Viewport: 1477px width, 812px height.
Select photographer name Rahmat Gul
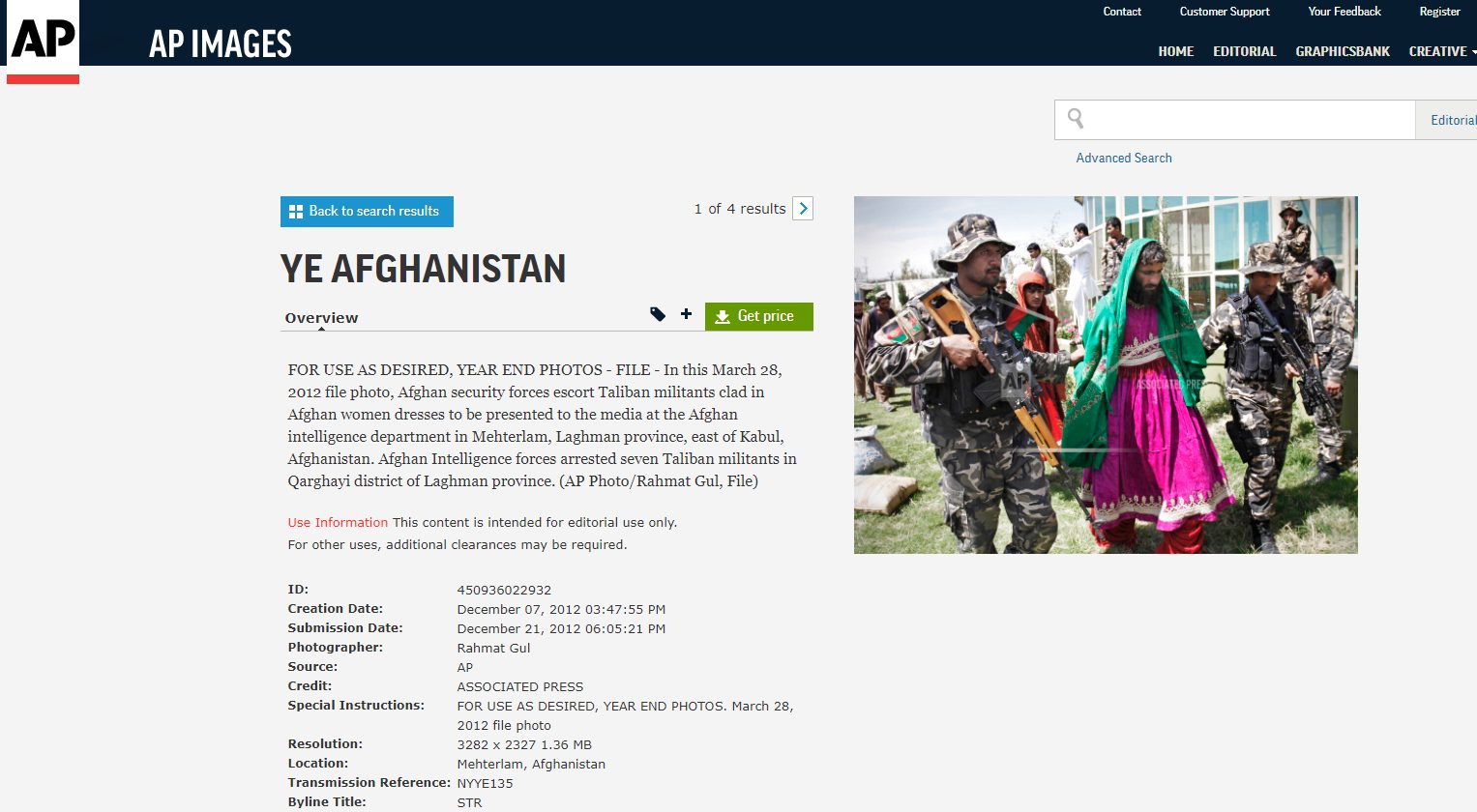[x=493, y=648]
